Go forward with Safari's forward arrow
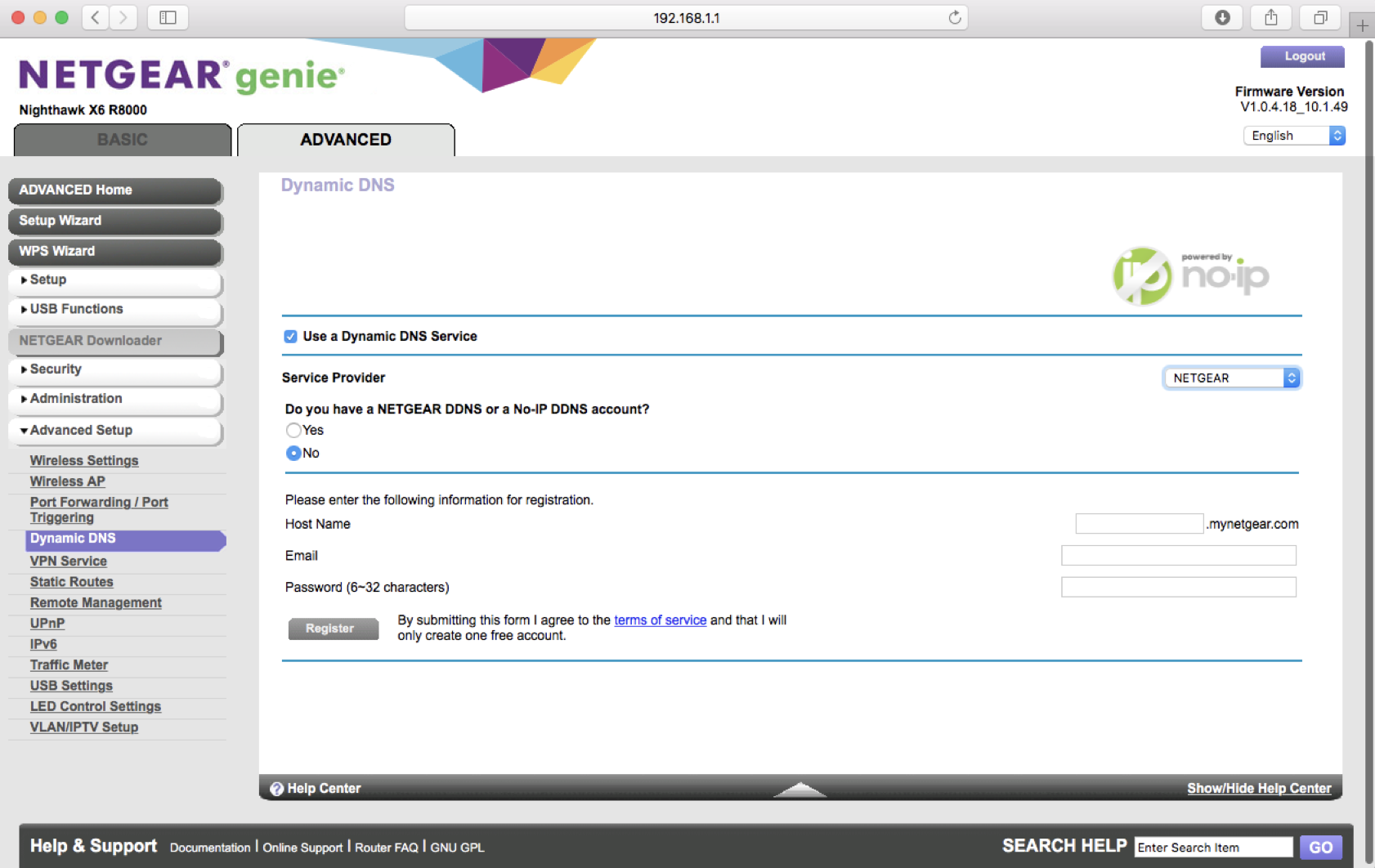The width and height of the screenshot is (1375, 868). coord(123,17)
